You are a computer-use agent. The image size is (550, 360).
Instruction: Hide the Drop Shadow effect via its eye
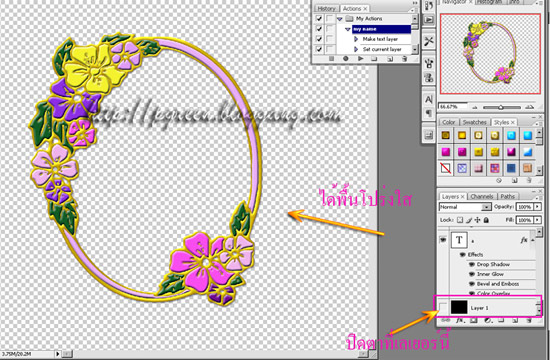471,265
